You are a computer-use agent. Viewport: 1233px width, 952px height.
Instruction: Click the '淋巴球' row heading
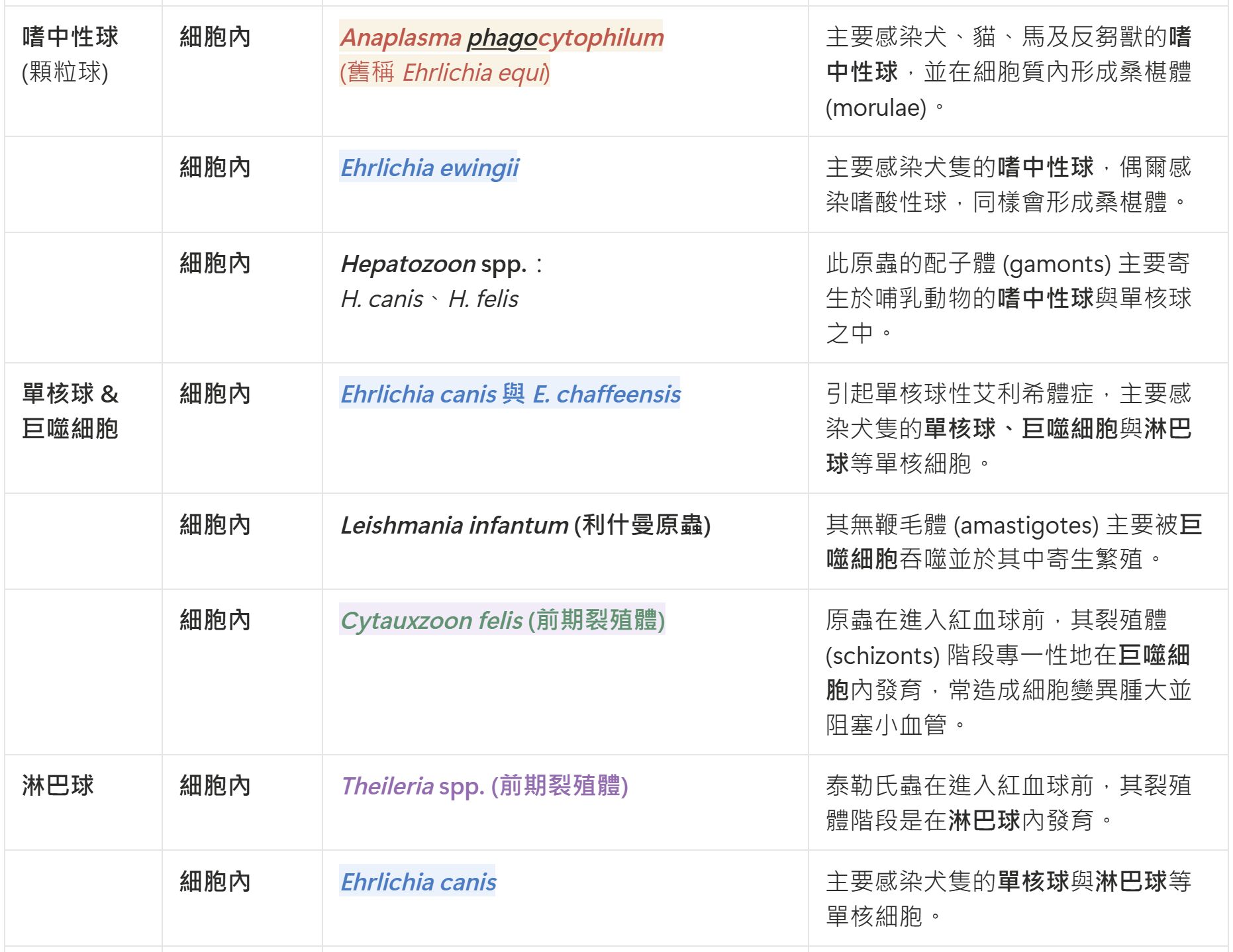click(x=58, y=786)
